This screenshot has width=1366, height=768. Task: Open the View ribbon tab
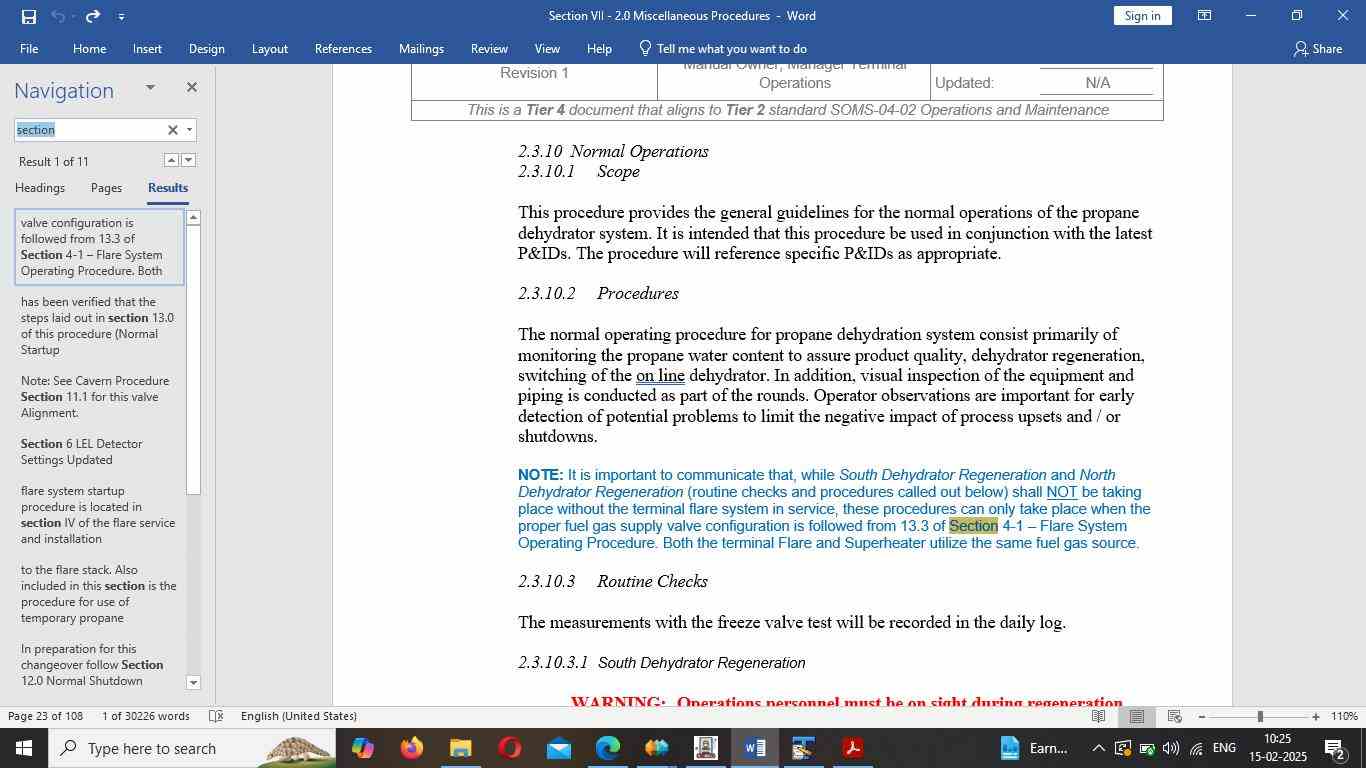(x=547, y=48)
